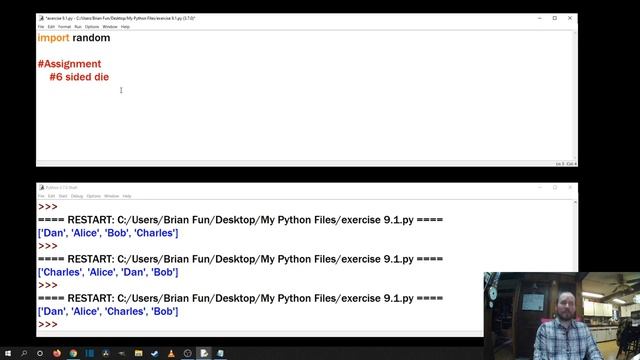The height and width of the screenshot is (360, 640).
Task: Open the Window menu in the editor window
Action: [x=110, y=27]
